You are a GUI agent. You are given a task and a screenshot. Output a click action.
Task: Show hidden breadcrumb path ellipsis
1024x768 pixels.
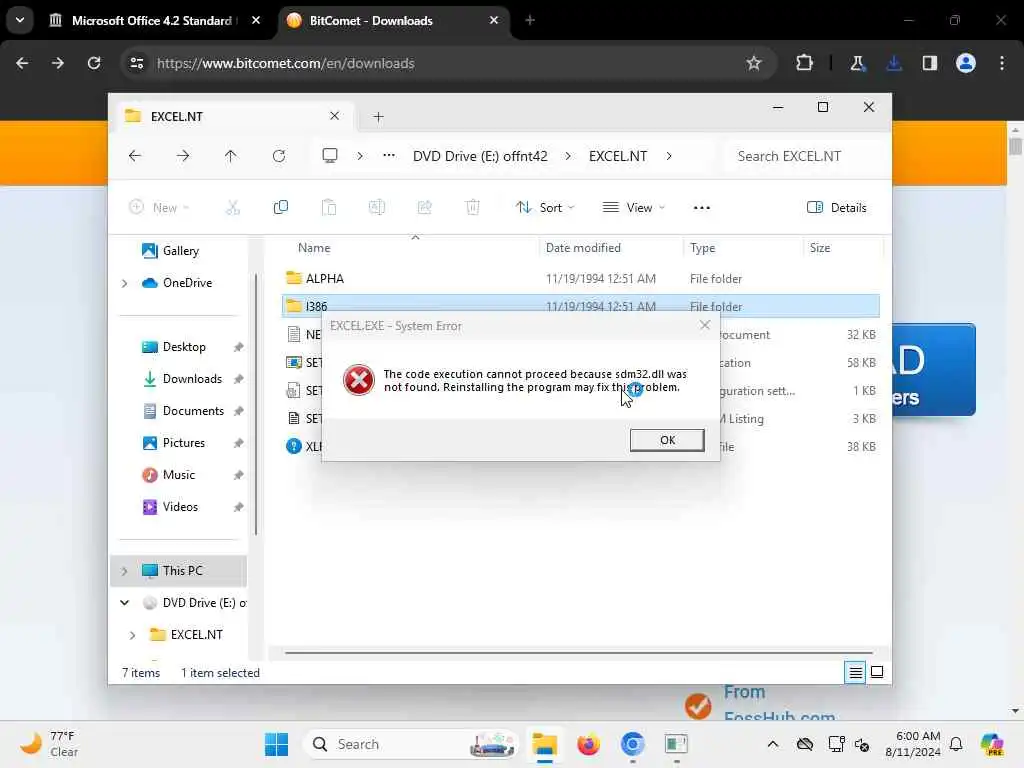point(389,155)
